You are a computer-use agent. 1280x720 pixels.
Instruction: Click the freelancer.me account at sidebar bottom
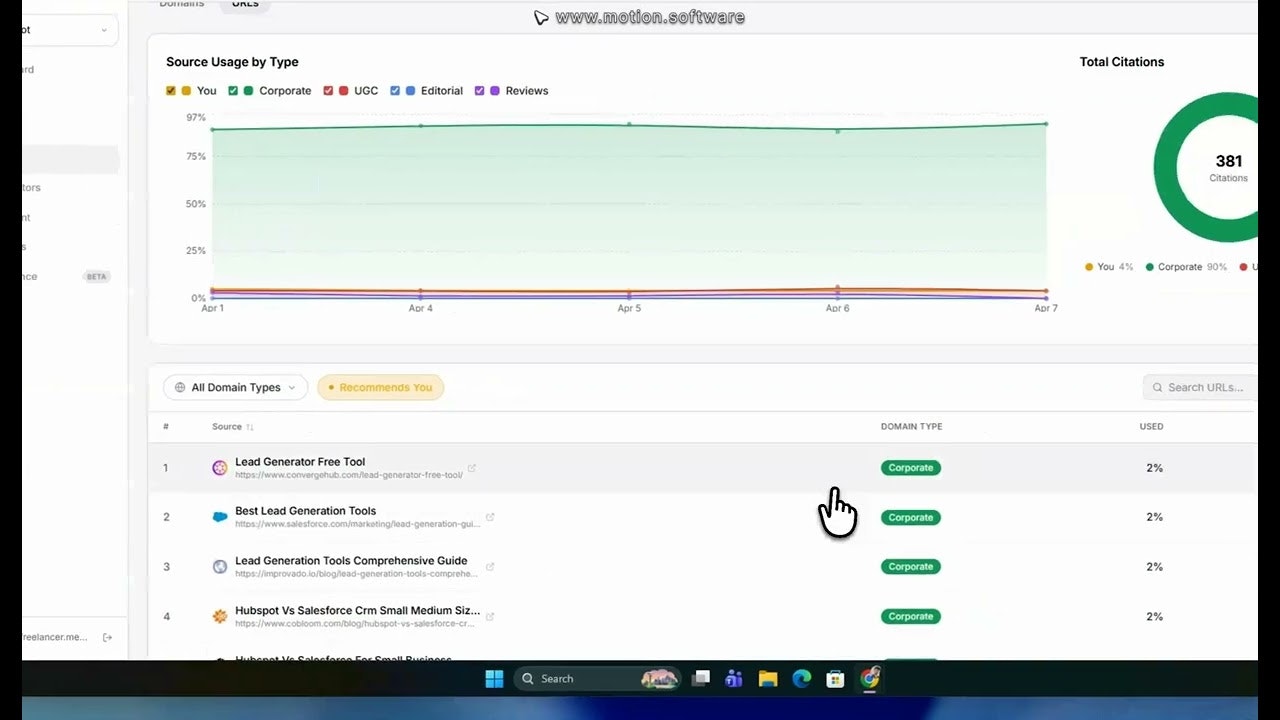coord(55,637)
